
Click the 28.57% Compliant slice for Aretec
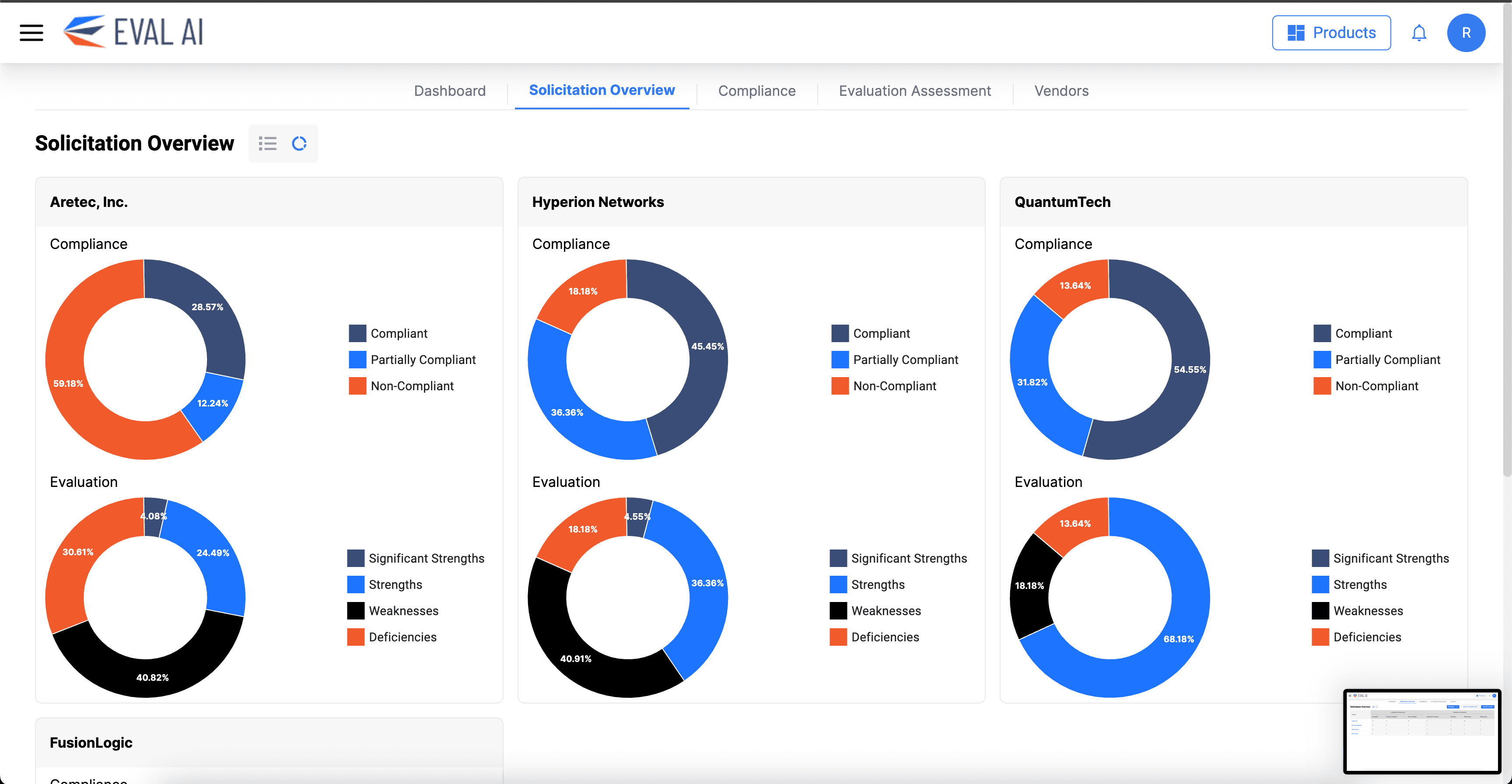click(x=206, y=307)
